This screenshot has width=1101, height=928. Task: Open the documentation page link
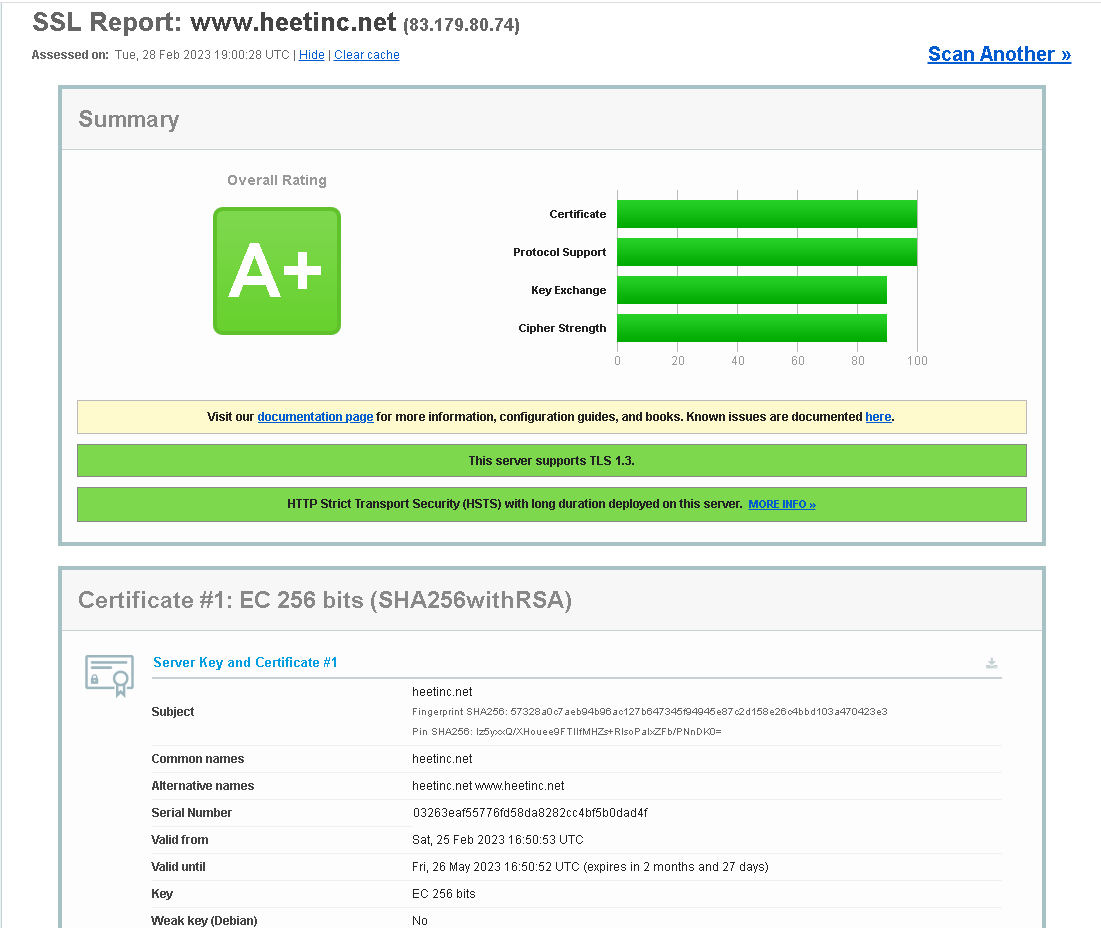coord(315,416)
